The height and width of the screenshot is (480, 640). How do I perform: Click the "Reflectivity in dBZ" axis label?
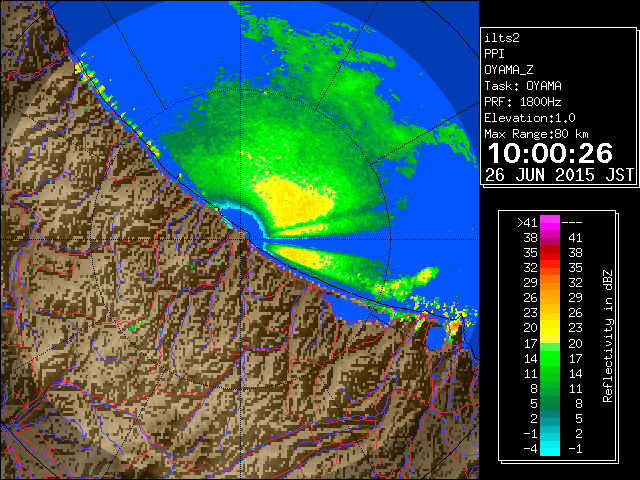point(608,336)
